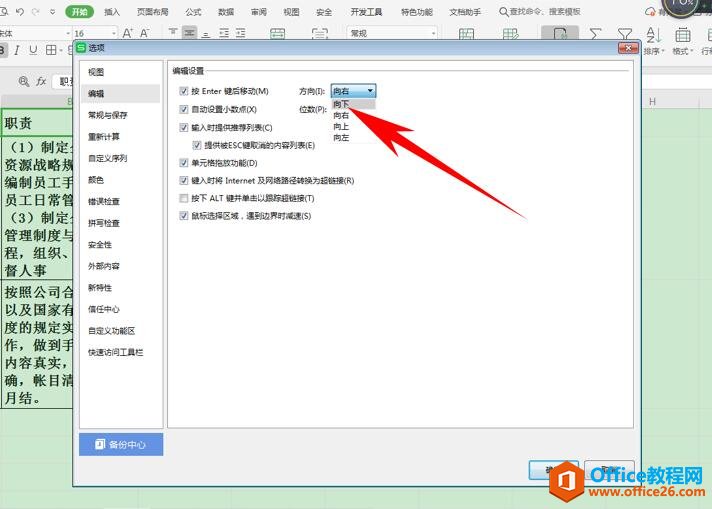This screenshot has width=712, height=509.
Task: Click the Undo arrow icon
Action: point(20,12)
